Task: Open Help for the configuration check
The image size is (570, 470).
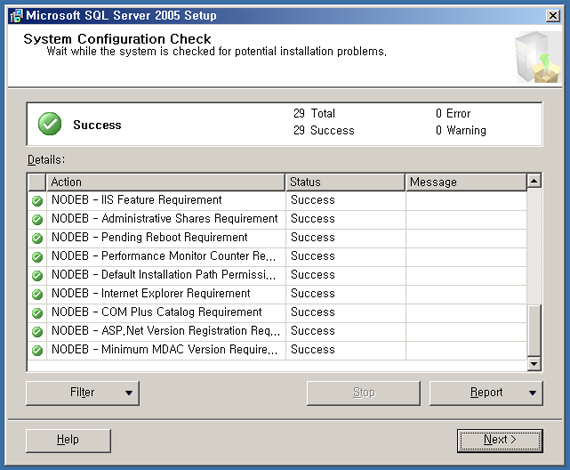Action: click(x=68, y=441)
